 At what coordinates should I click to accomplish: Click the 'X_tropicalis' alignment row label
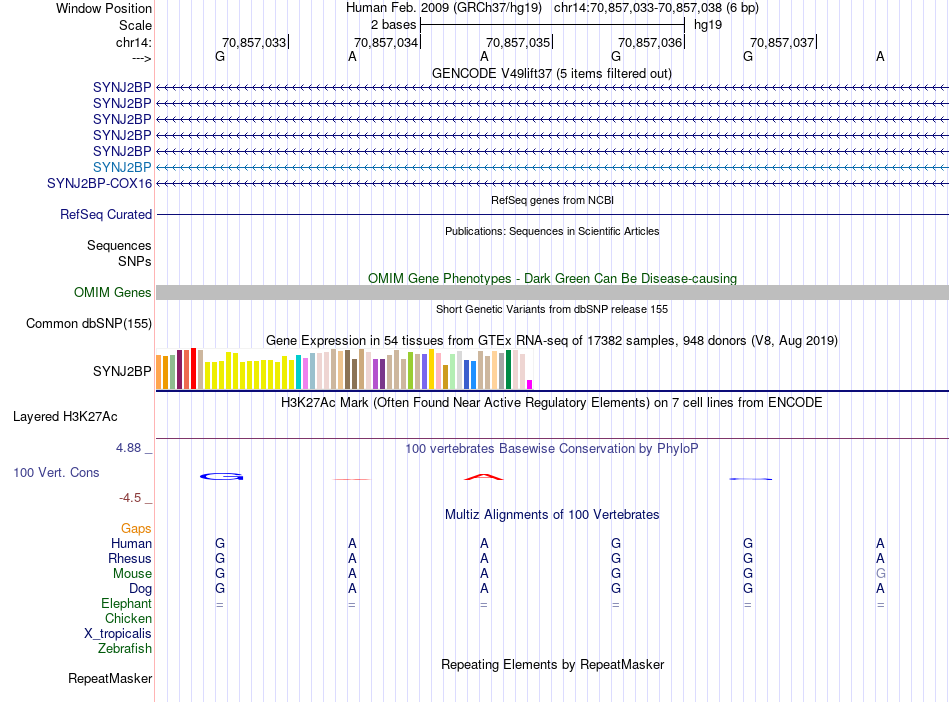point(118,634)
